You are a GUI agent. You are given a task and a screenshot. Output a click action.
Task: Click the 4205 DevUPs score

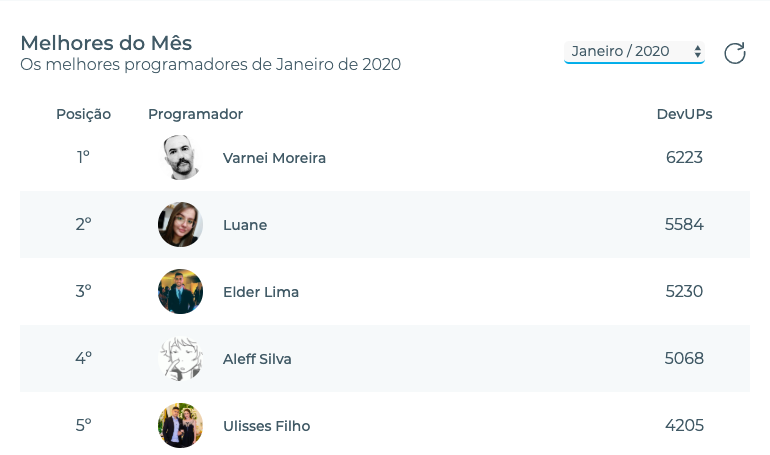(684, 425)
